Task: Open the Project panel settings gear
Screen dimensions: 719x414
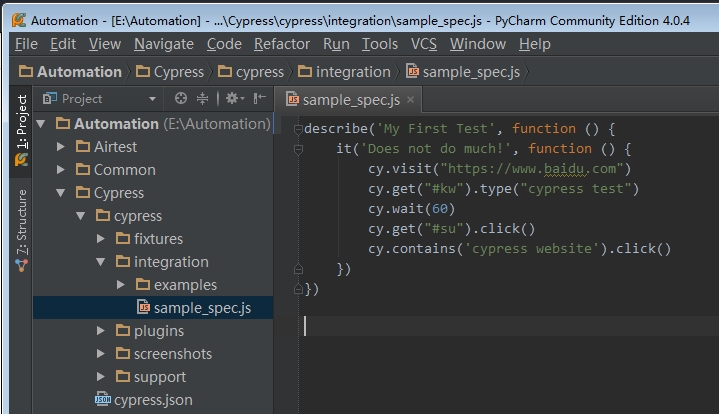Action: coord(231,98)
